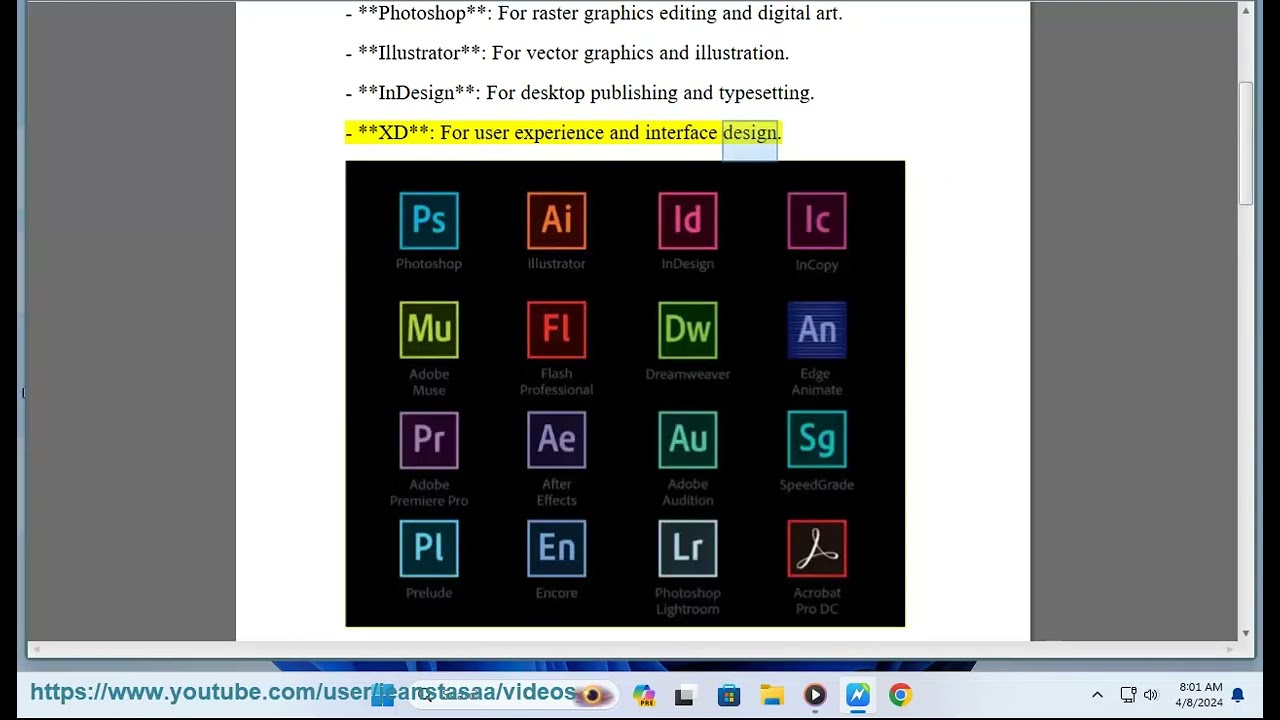Open Task View on the taskbar
This screenshot has height=720, width=1280.
tap(685, 695)
